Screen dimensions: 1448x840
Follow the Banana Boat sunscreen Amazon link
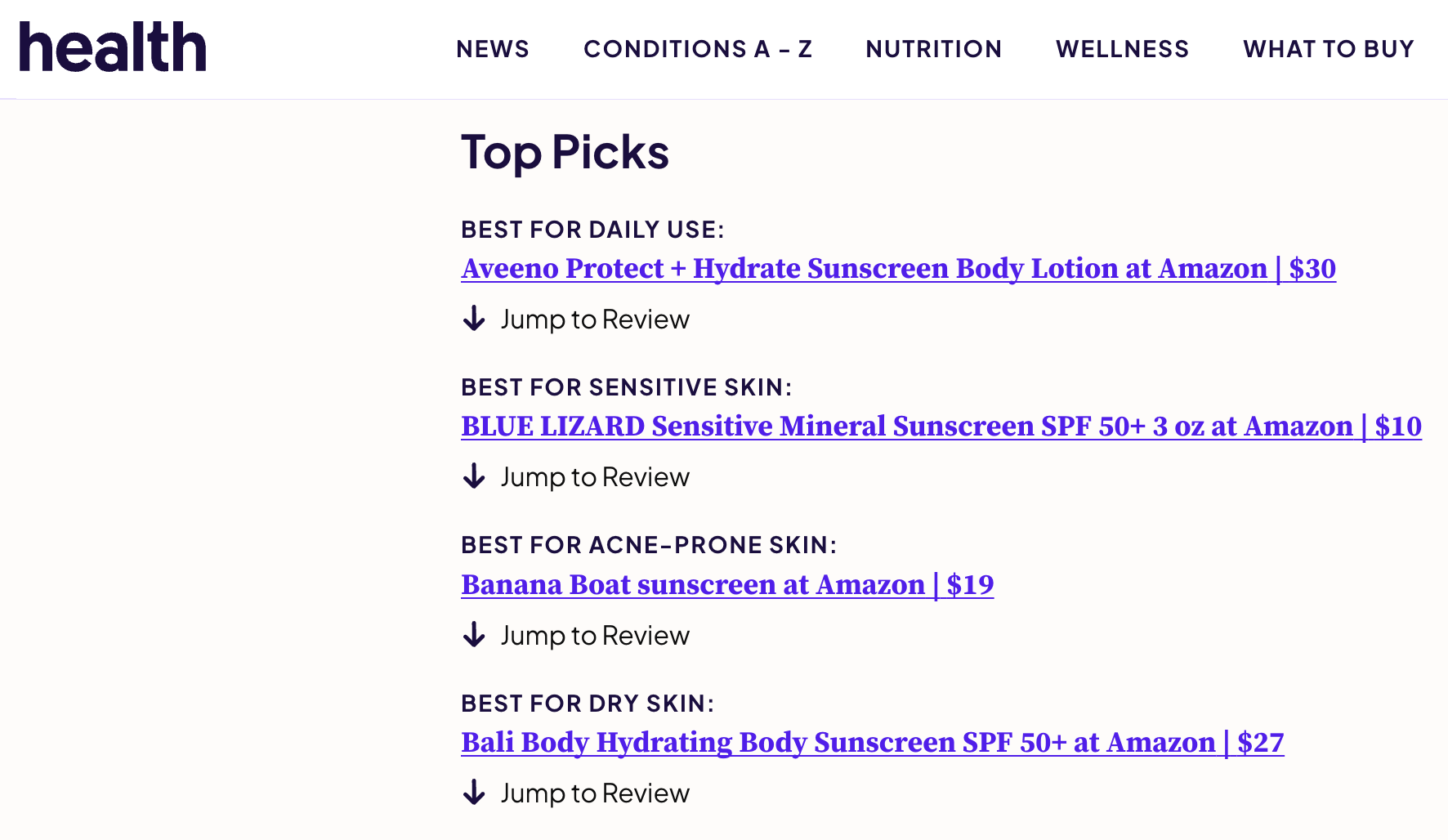[x=727, y=585]
